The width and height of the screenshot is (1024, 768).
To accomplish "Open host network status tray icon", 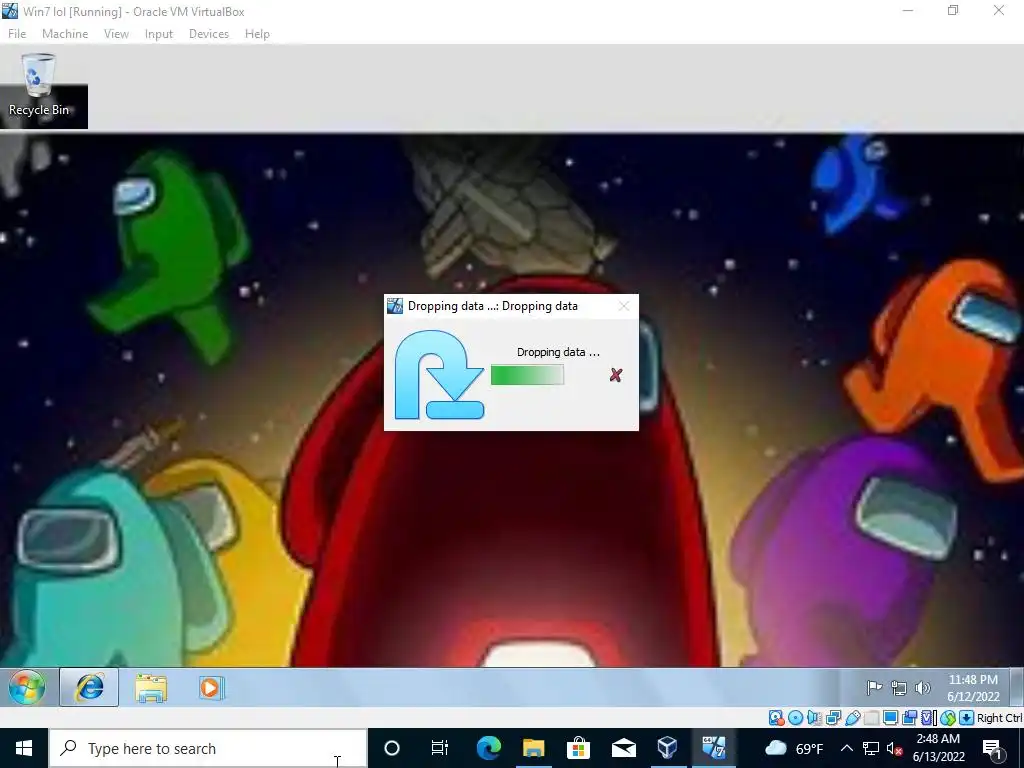I will click(x=871, y=748).
